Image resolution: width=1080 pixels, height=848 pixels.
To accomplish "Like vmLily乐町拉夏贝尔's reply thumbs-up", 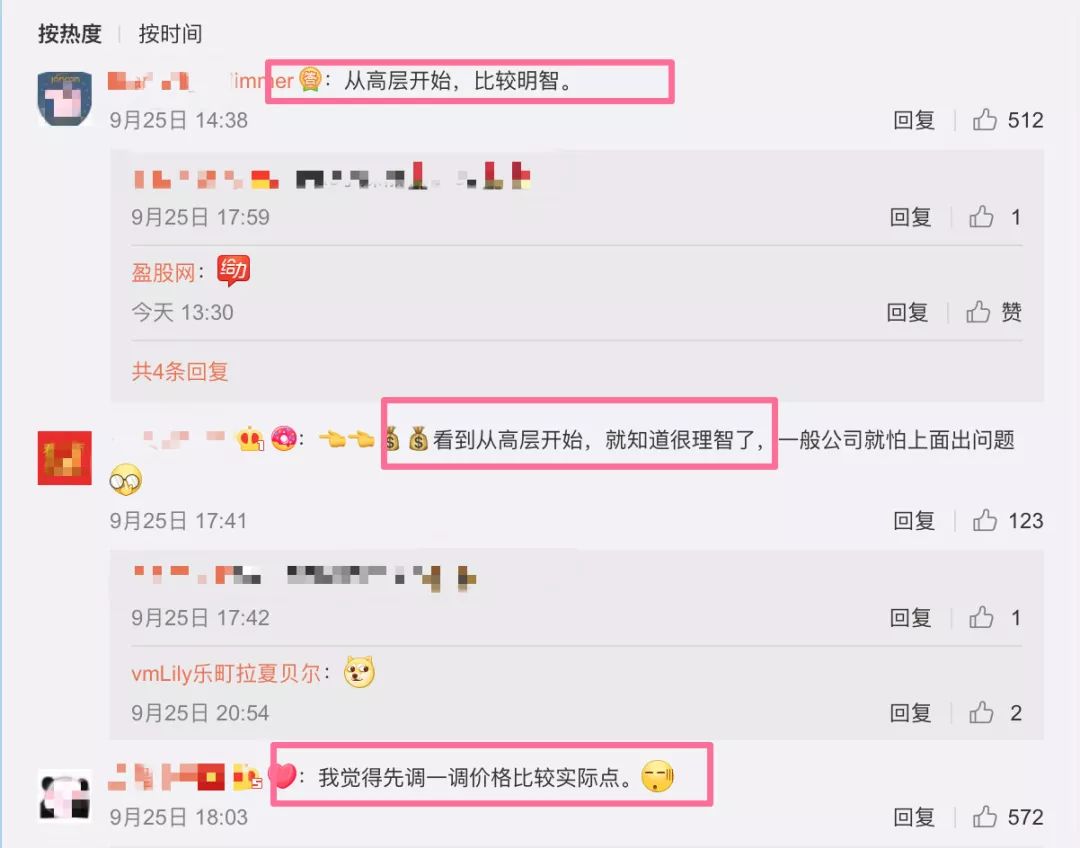I will click(981, 712).
